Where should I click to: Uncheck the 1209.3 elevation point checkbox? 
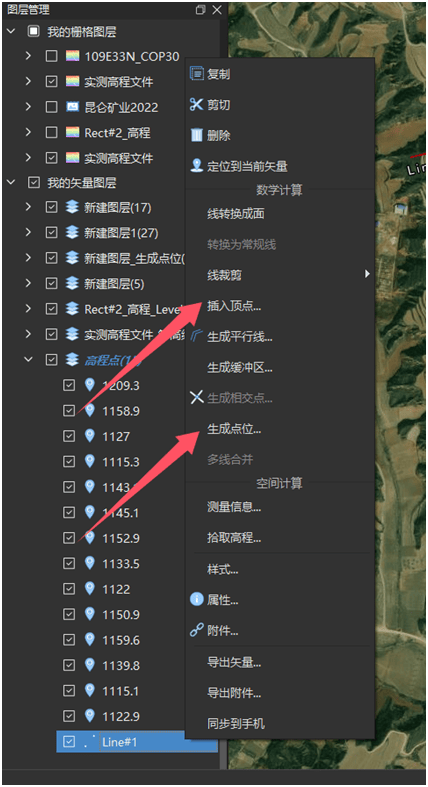(x=69, y=385)
